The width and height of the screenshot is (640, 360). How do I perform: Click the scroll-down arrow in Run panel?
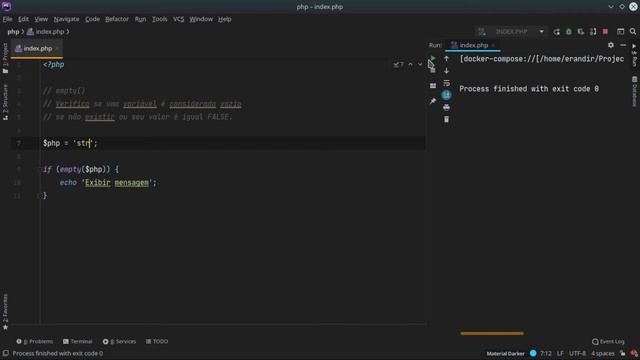pos(446,71)
